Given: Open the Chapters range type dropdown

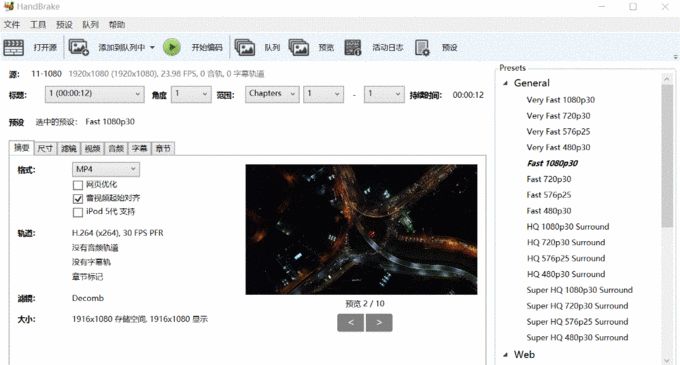Looking at the screenshot, I should [x=272, y=94].
